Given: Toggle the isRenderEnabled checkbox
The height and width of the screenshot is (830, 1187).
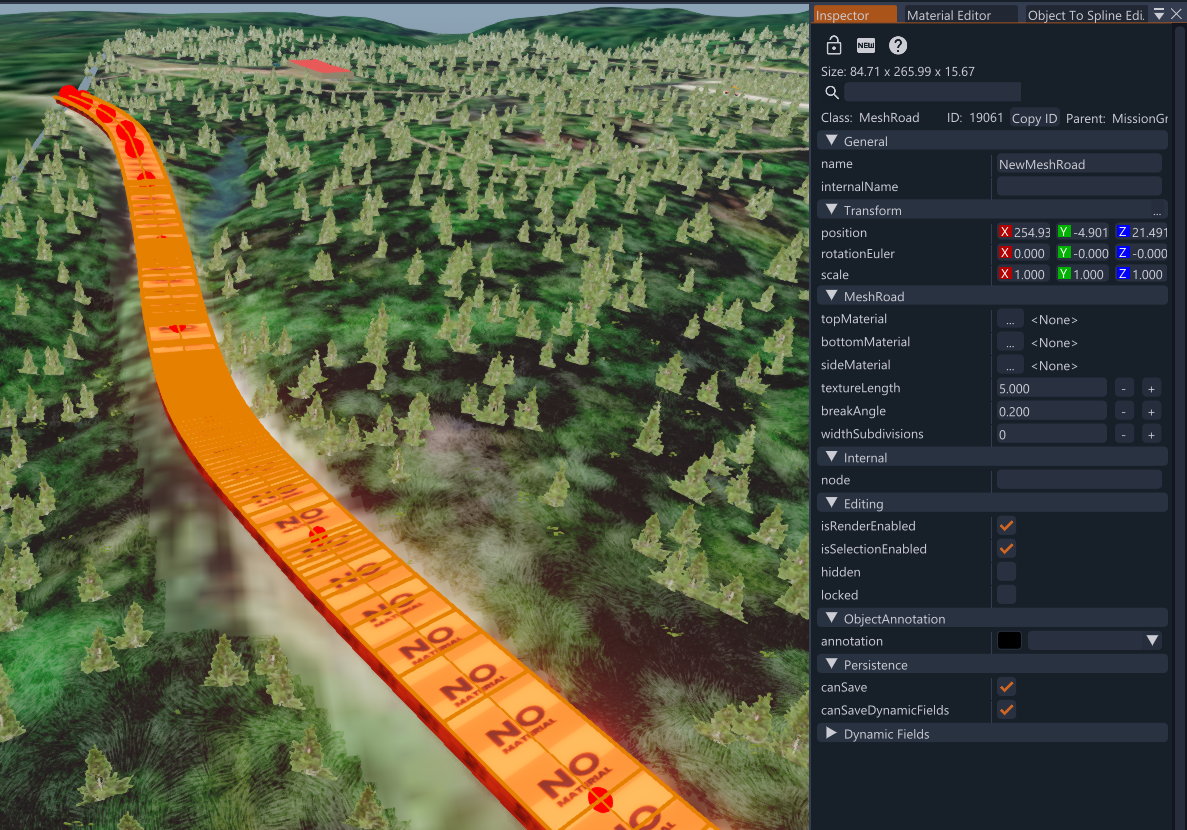Looking at the screenshot, I should click(x=1006, y=526).
